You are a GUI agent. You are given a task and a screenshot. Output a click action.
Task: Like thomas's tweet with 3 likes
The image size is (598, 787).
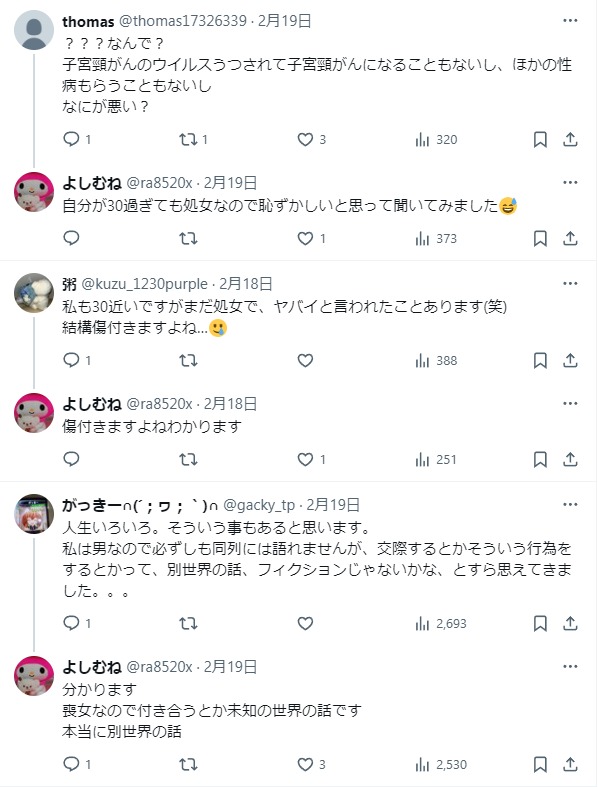pyautogui.click(x=311, y=139)
